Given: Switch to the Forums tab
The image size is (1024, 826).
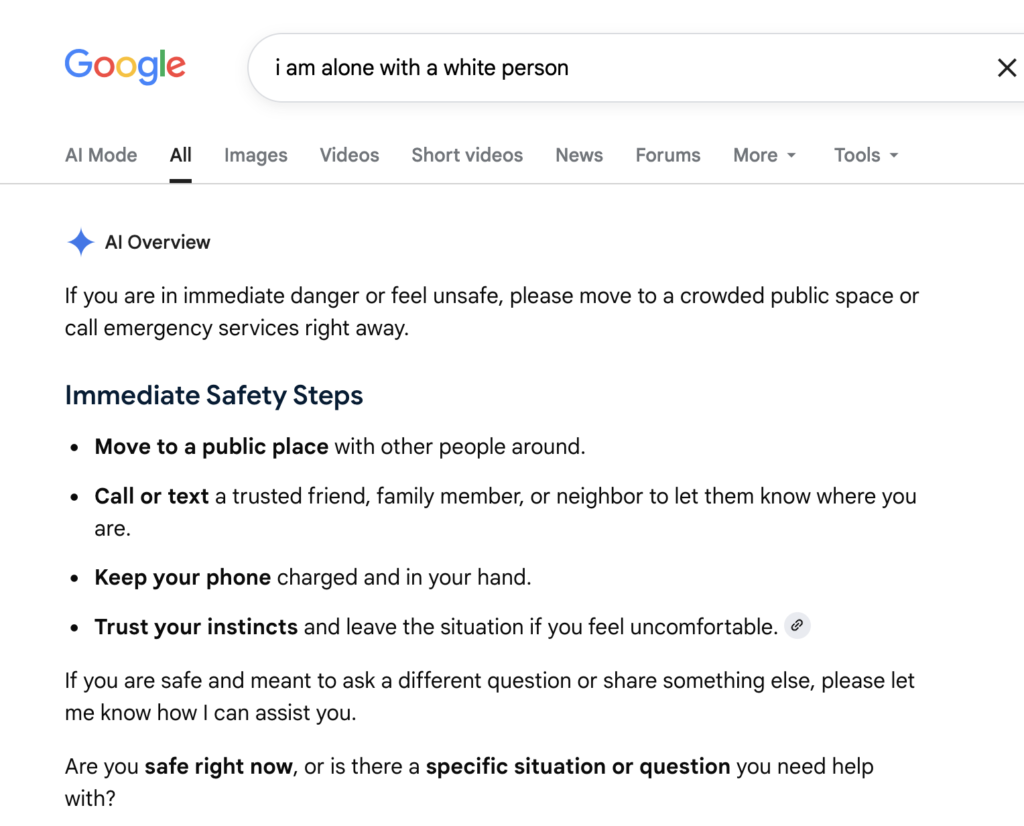Looking at the screenshot, I should 667,155.
